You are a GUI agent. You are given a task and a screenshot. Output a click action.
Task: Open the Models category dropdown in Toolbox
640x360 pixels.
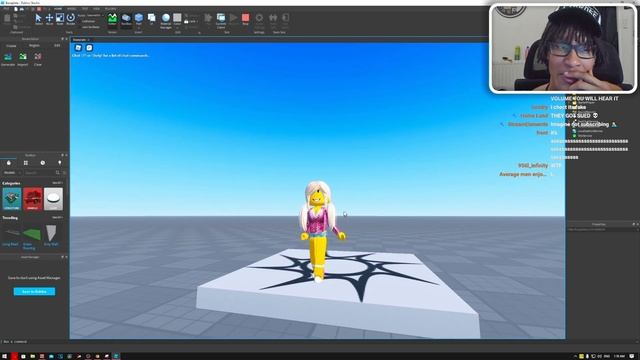pos(11,173)
